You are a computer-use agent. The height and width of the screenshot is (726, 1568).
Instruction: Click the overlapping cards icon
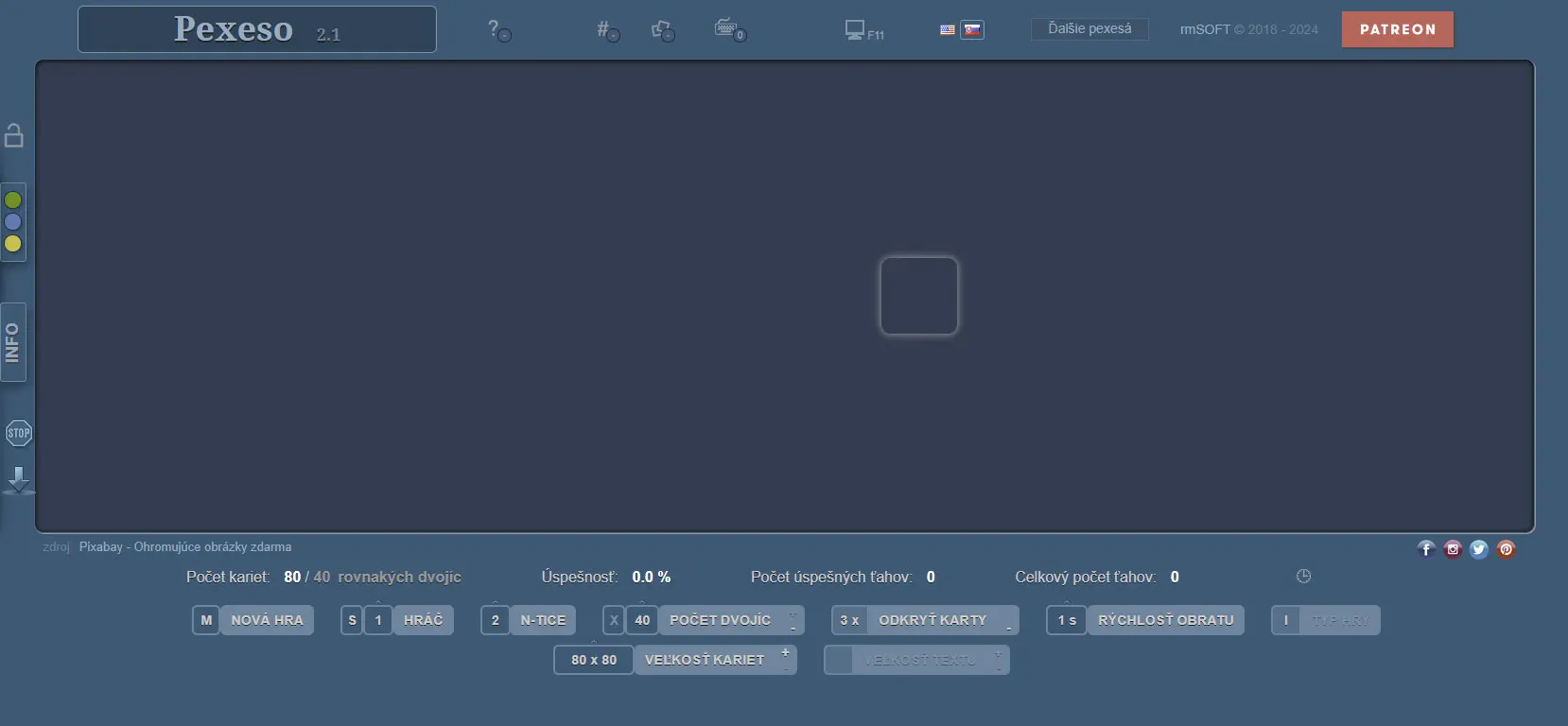pyautogui.click(x=663, y=30)
